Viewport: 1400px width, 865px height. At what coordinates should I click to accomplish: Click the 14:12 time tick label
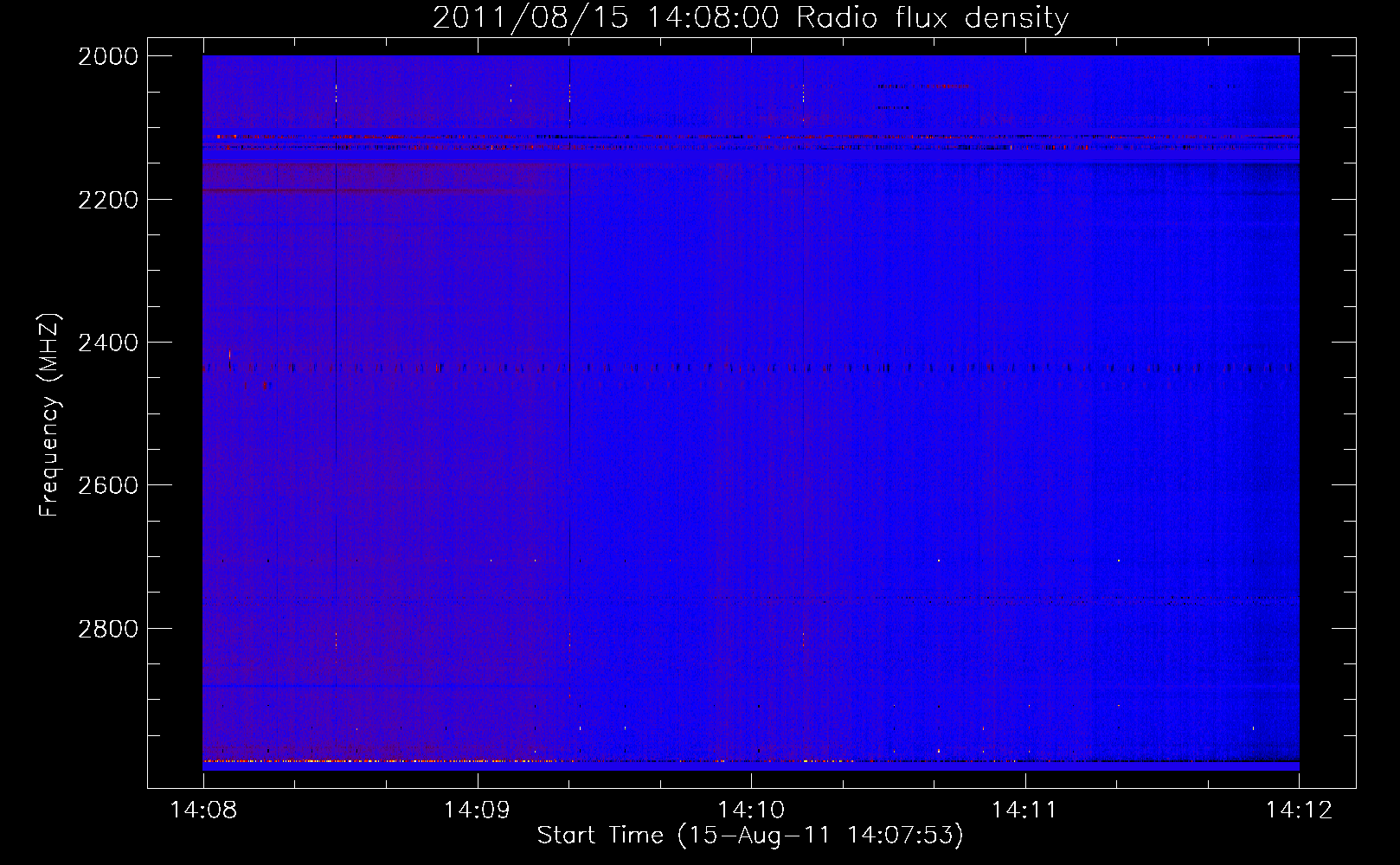[1299, 811]
